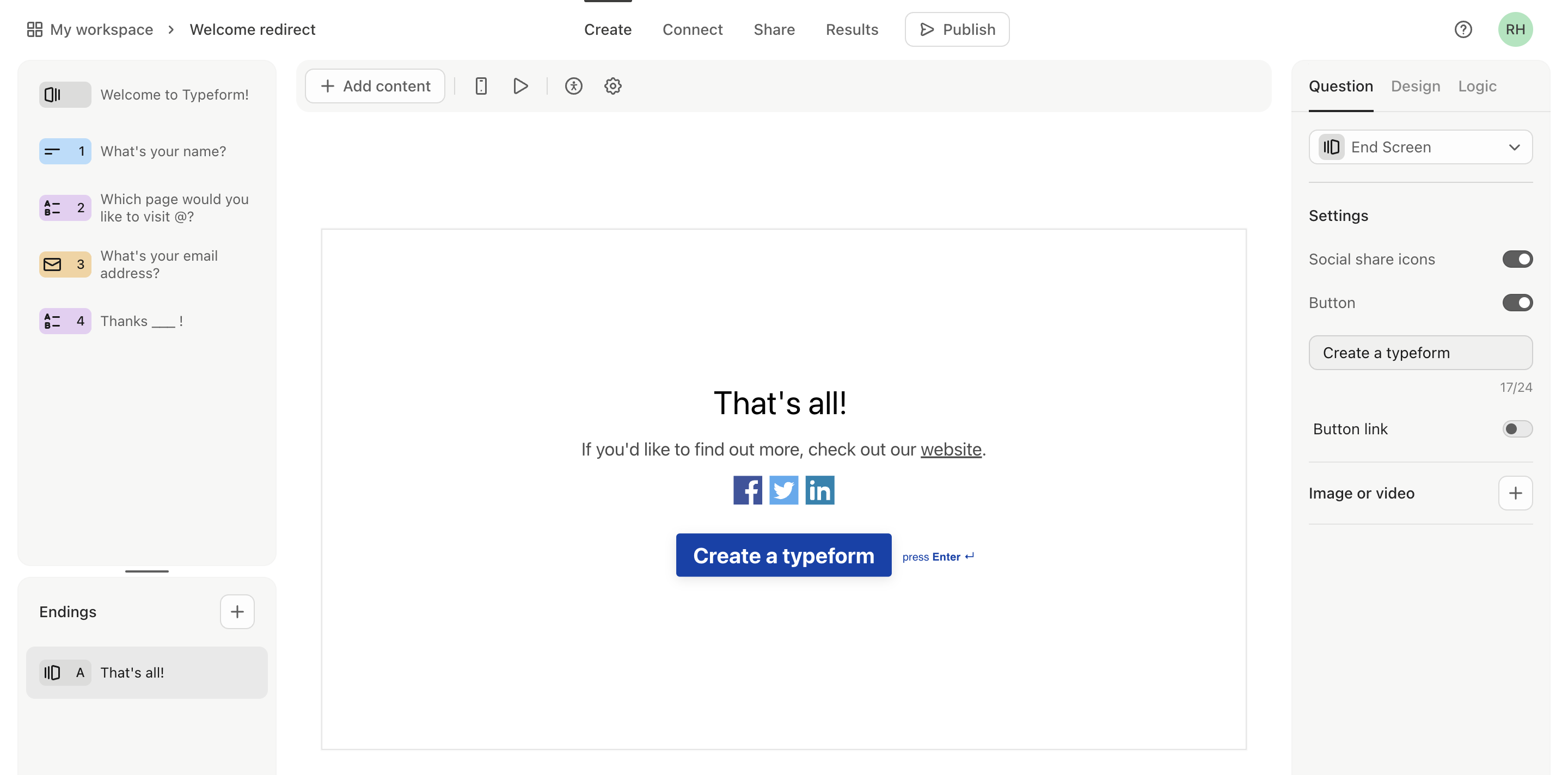Switch to the Results tab
This screenshot has width=1568, height=775.
click(x=852, y=29)
